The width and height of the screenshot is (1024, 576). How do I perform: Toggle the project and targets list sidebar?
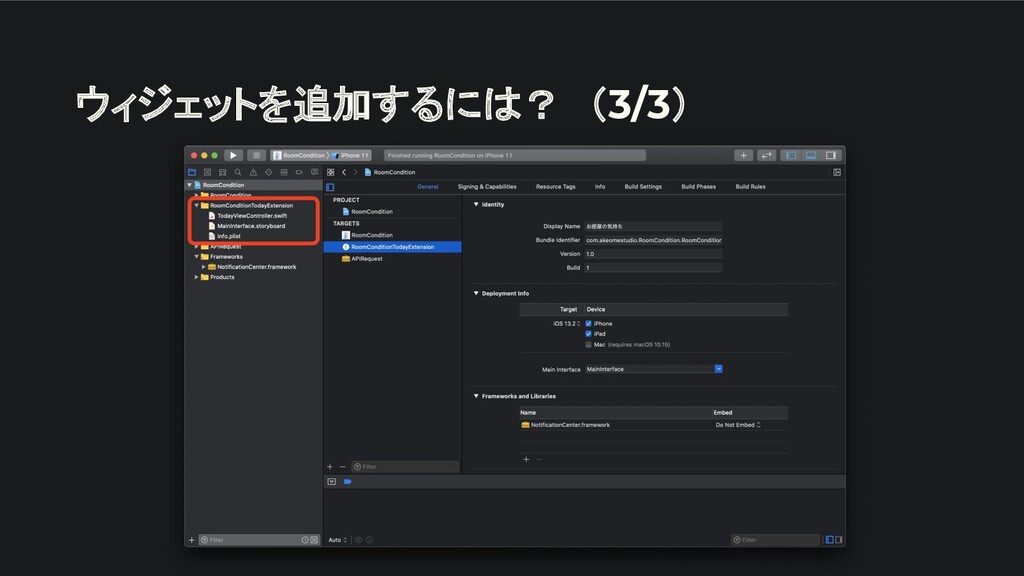click(x=330, y=187)
